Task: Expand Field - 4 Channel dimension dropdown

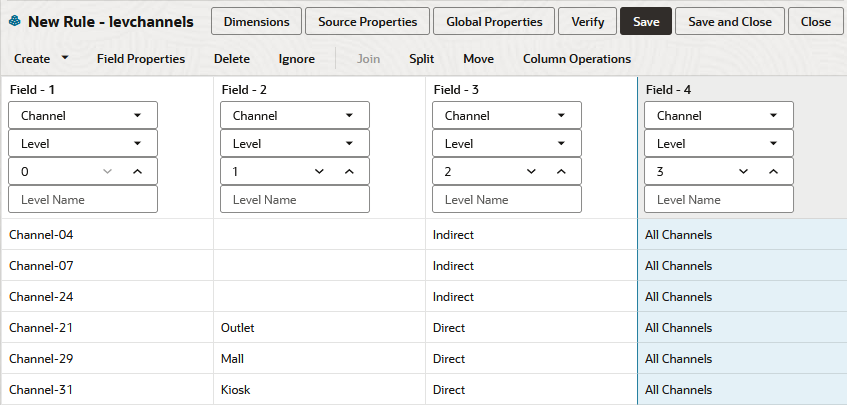Action: point(773,115)
